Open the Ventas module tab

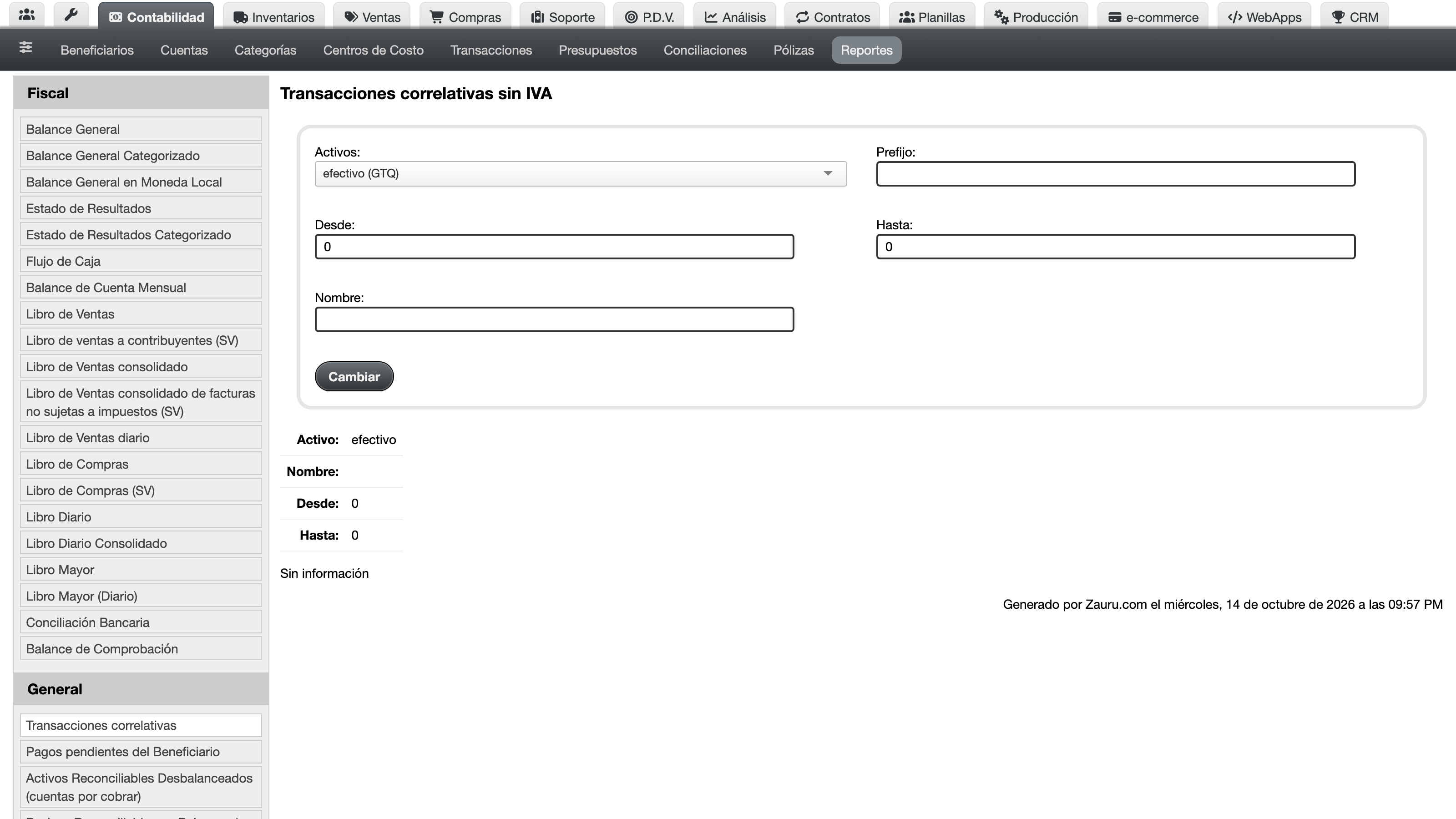click(x=372, y=17)
